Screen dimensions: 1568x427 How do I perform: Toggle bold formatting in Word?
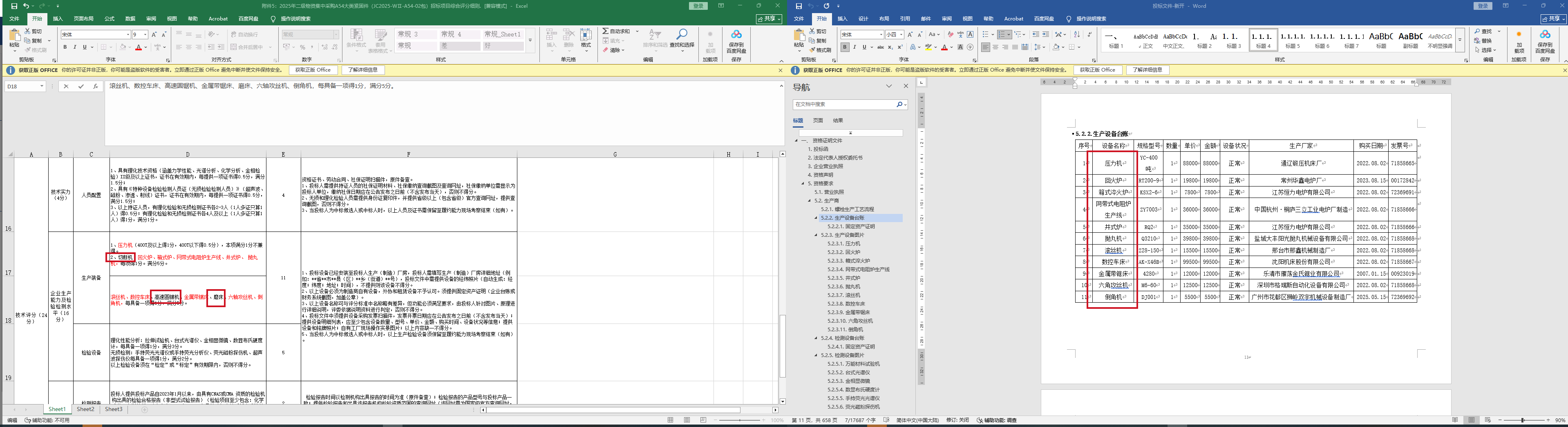tap(845, 47)
